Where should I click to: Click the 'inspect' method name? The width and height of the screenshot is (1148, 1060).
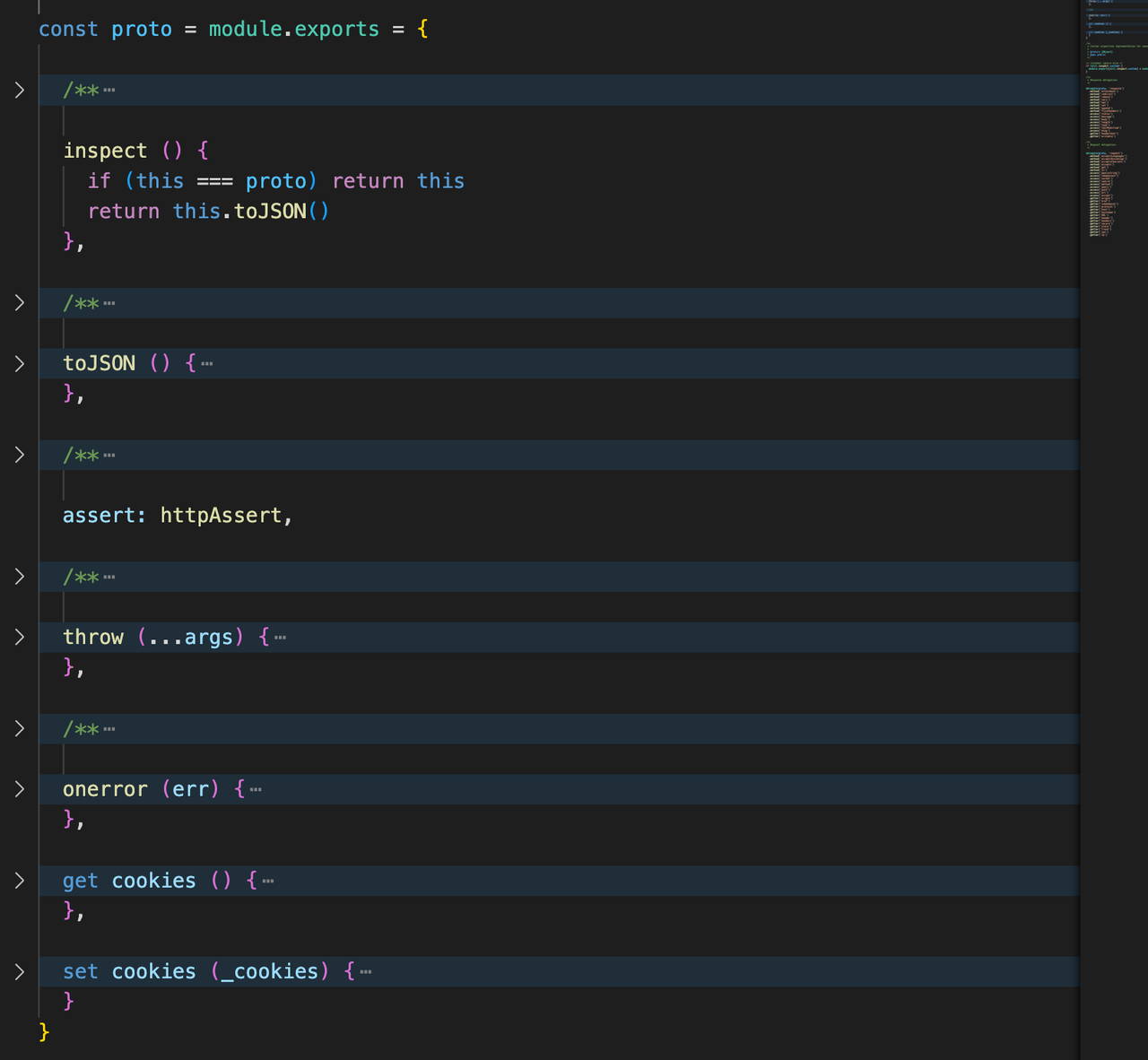pyautogui.click(x=105, y=151)
